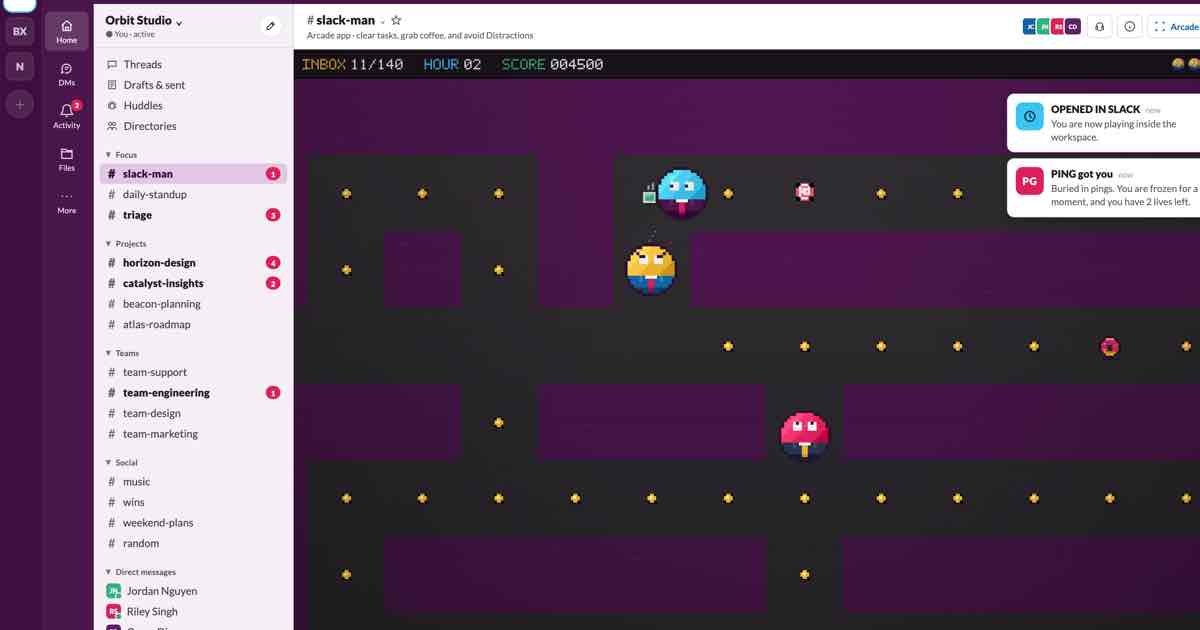Viewport: 1200px width, 630px height.
Task: Open the Activity notifications bell
Action: pos(67,116)
